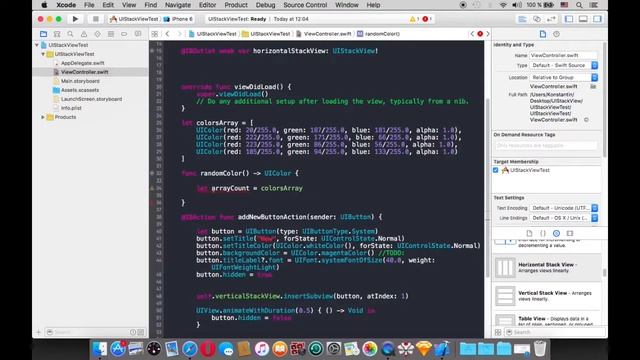This screenshot has width=640, height=360.
Task: Open Safari from the Dock
Action: 190,349
